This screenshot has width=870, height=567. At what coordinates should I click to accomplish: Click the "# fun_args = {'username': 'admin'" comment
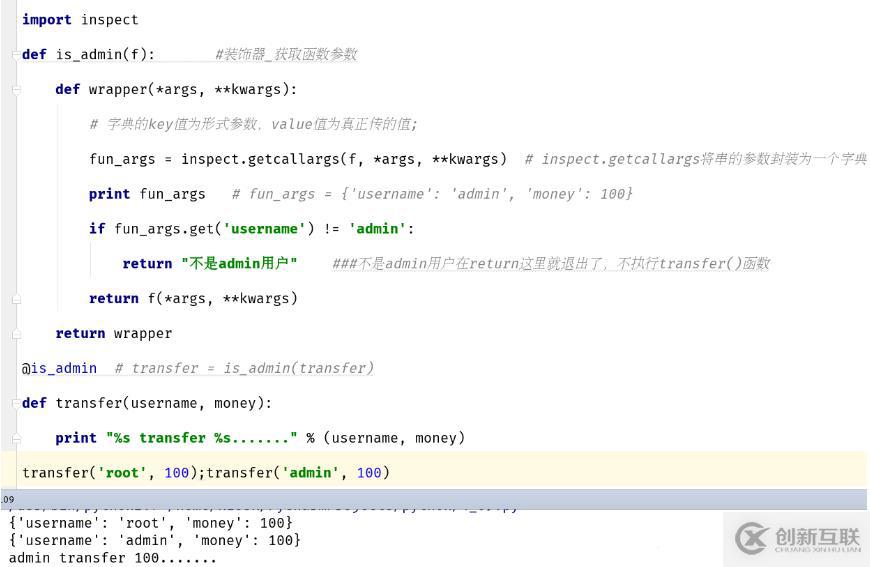point(432,194)
